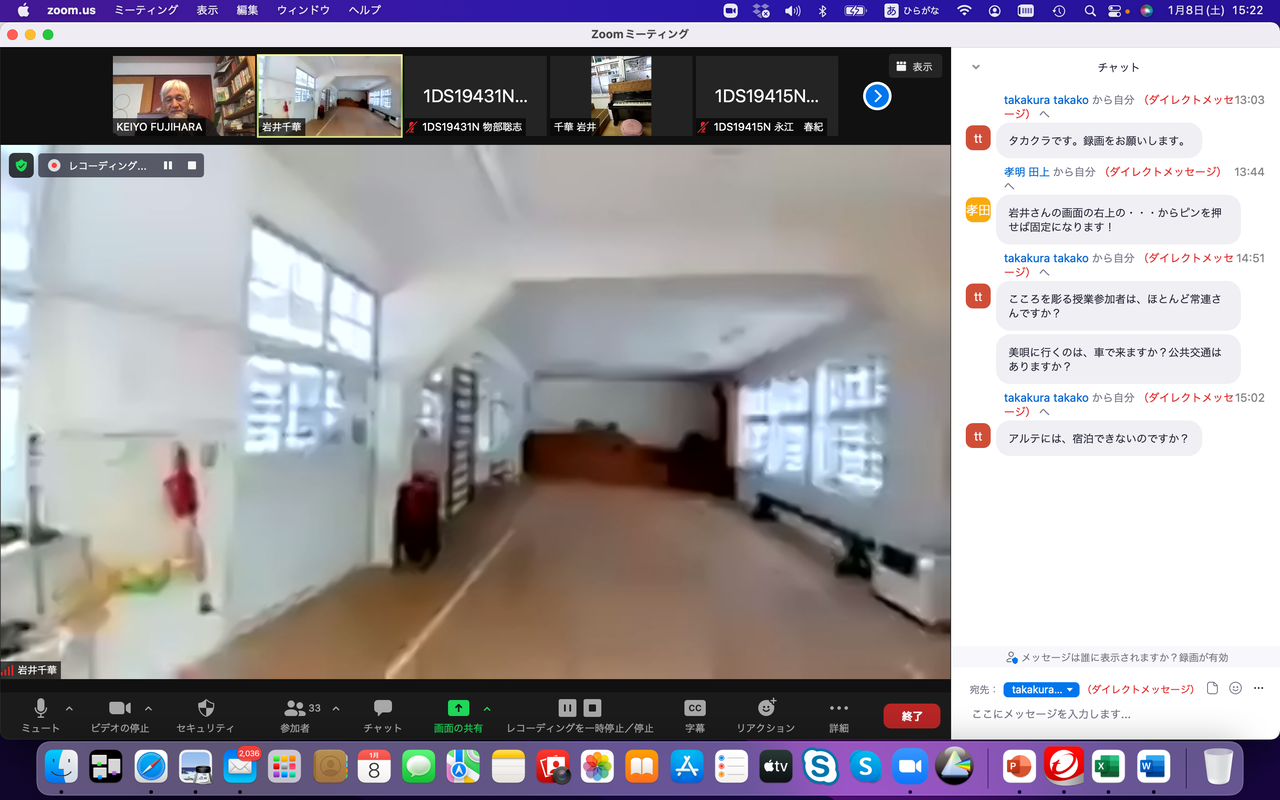This screenshot has width=1280, height=800.
Task: Click the red 終了 end meeting button
Action: click(x=912, y=716)
